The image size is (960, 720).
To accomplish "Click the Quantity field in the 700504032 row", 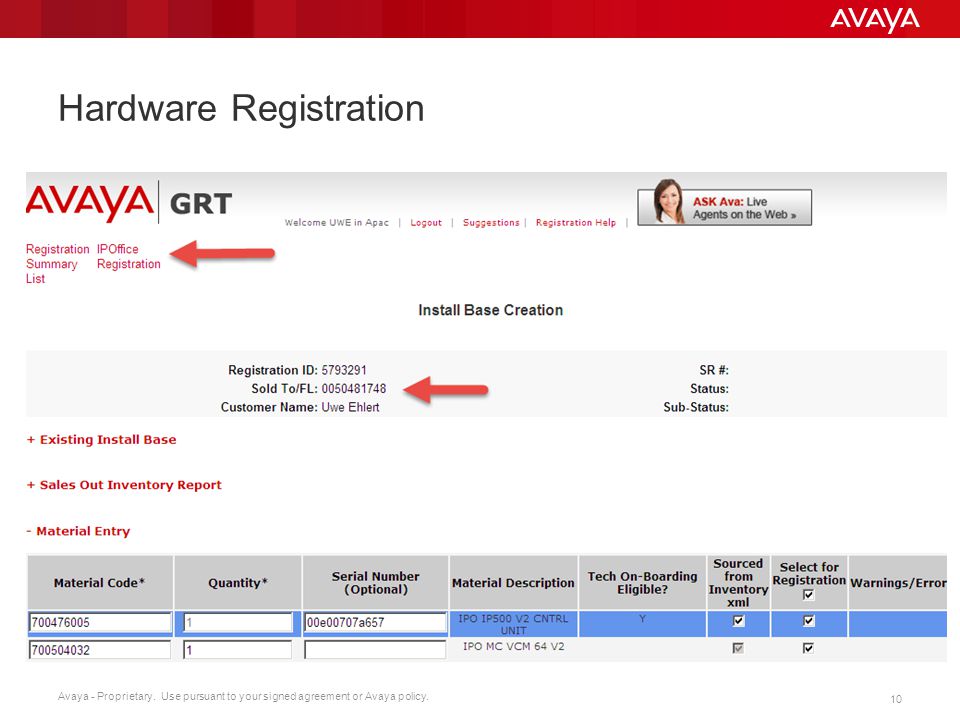I will [238, 650].
